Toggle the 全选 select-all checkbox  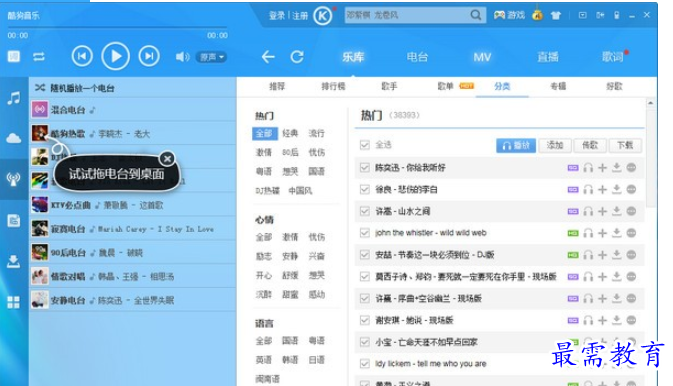pyautogui.click(x=365, y=145)
